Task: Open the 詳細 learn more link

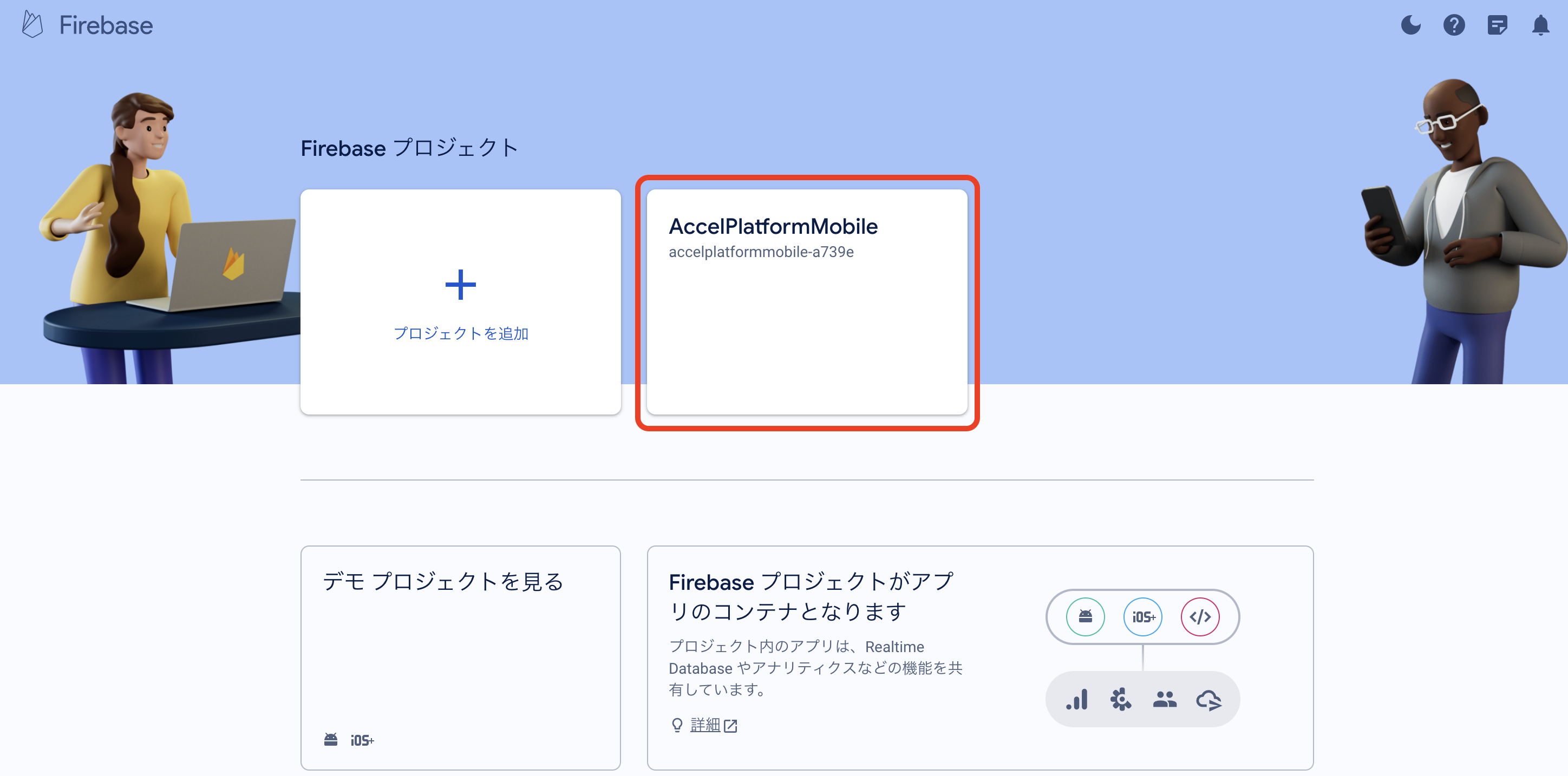Action: click(705, 725)
